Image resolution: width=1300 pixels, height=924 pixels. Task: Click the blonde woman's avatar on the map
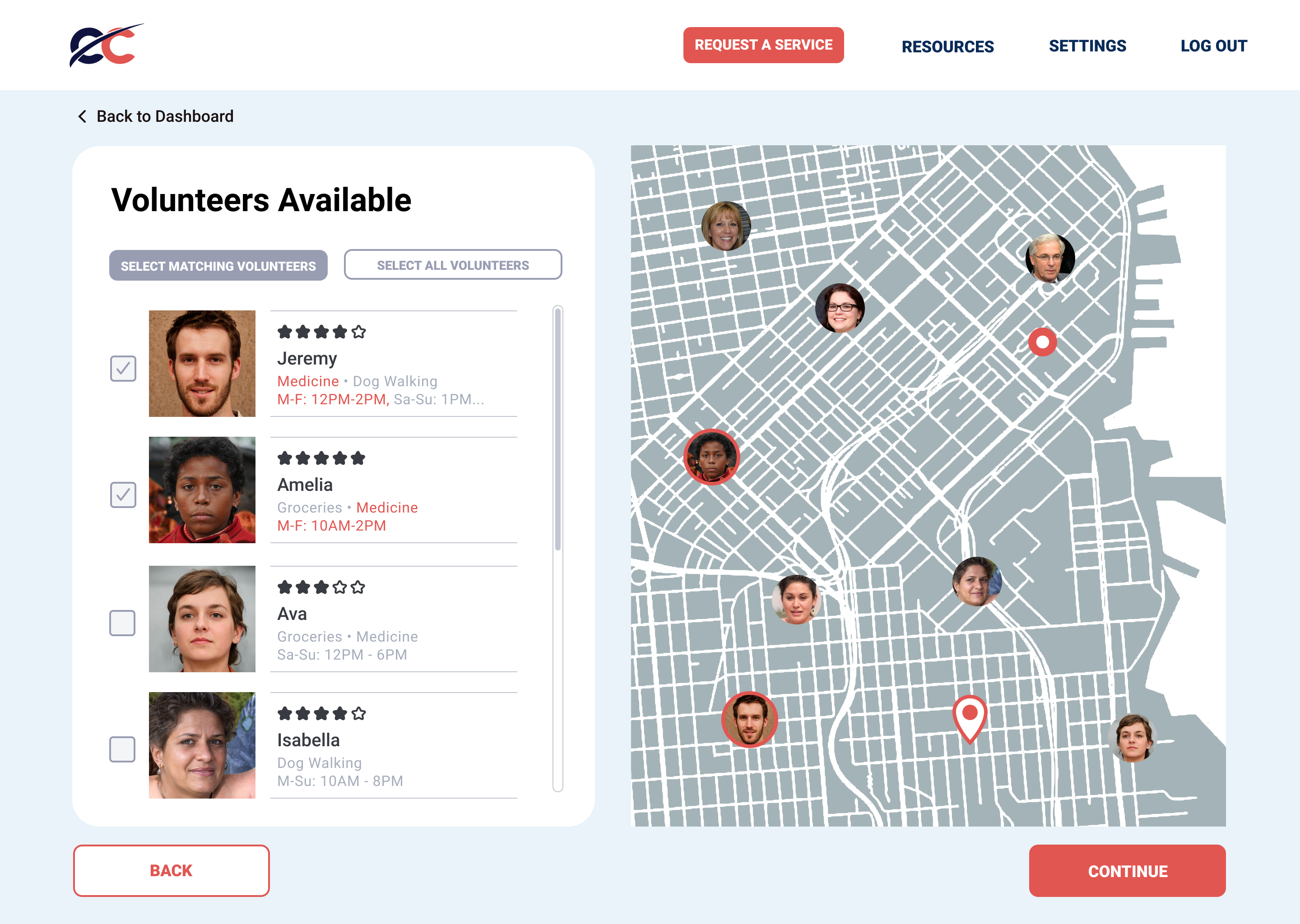tap(726, 226)
